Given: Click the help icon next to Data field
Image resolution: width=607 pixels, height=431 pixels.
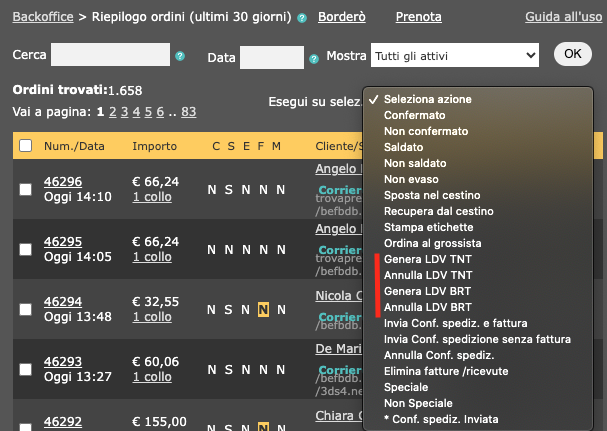Looking at the screenshot, I should (x=314, y=57).
